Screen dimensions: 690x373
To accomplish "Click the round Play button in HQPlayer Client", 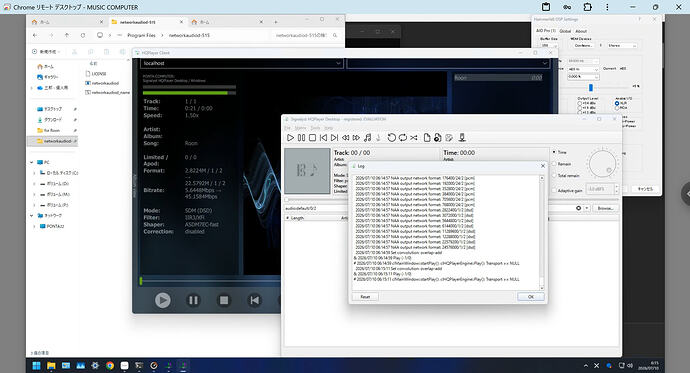I will [x=162, y=300].
